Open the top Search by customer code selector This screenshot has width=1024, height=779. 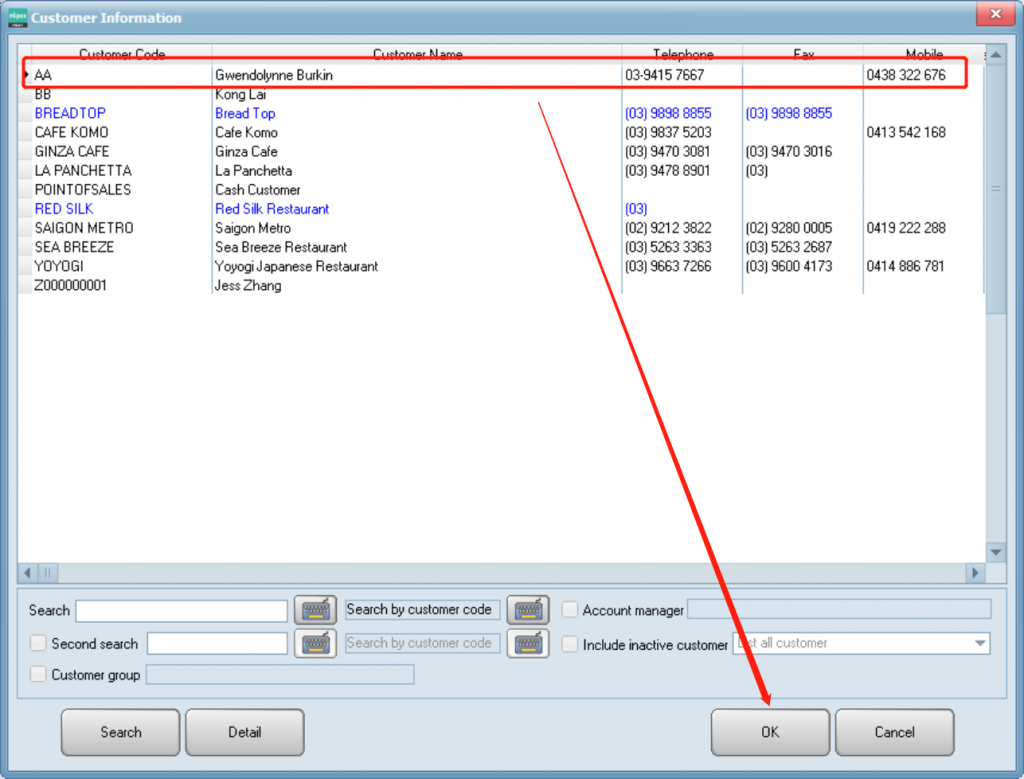tap(419, 610)
